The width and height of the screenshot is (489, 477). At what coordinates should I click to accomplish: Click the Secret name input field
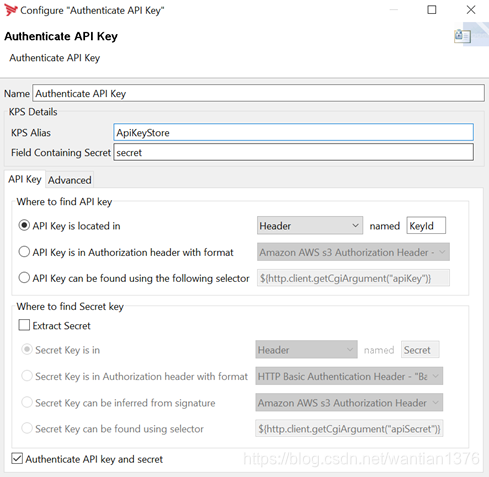(x=420, y=350)
